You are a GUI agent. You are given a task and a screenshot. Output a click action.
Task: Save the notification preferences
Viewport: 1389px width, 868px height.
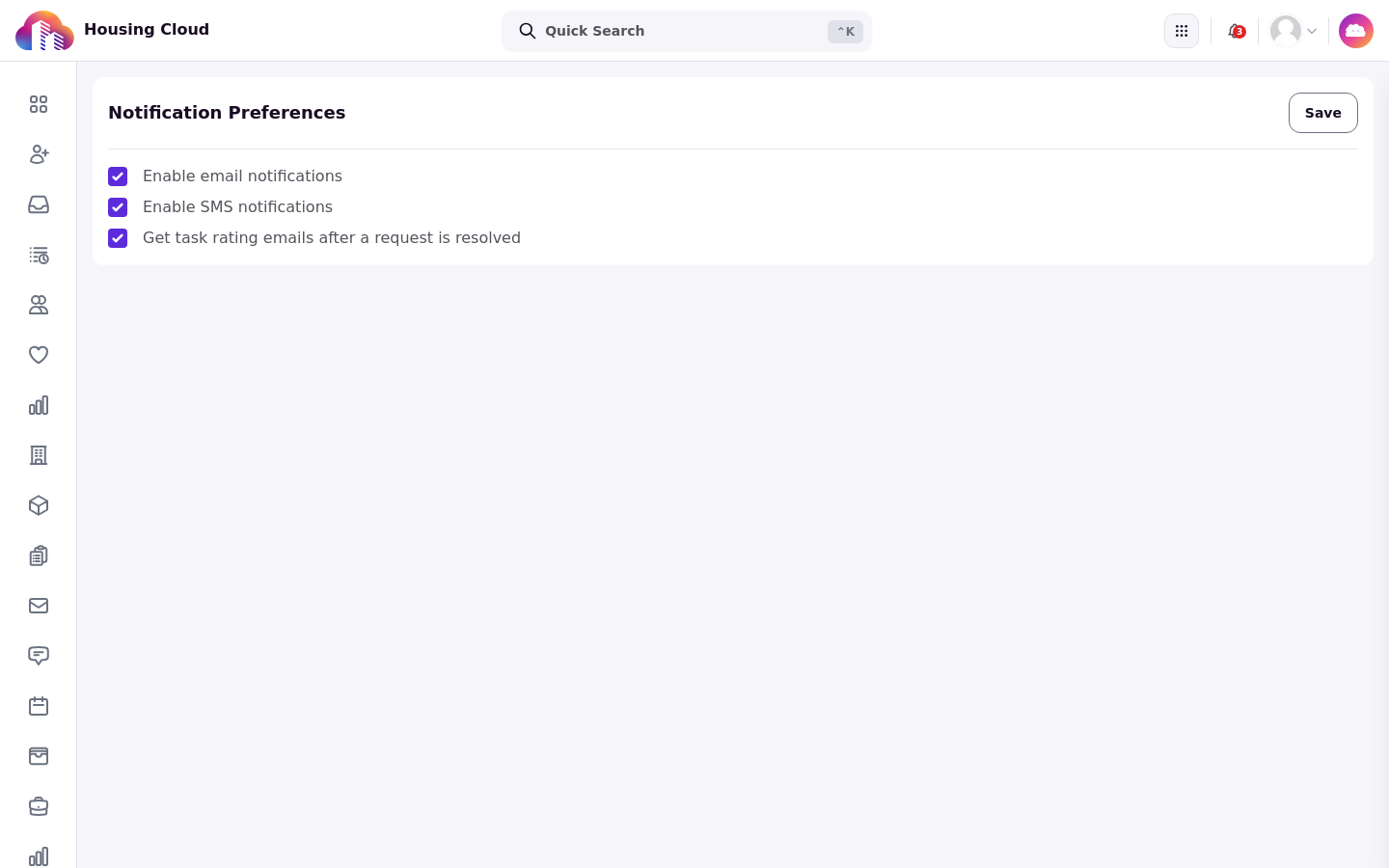click(1323, 113)
